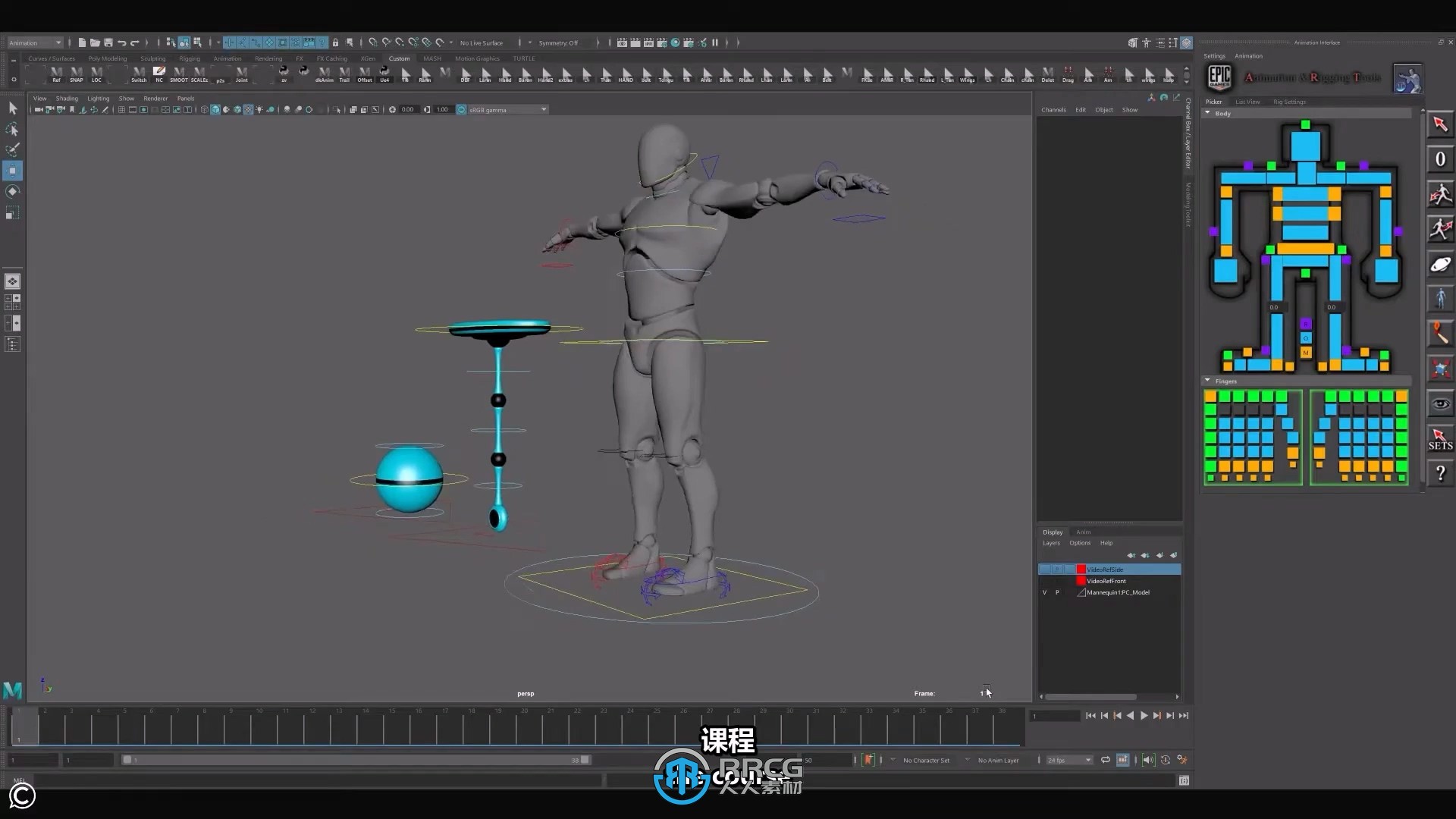Image resolution: width=1456 pixels, height=819 pixels.
Task: Click the Trail shelf button
Action: (344, 74)
